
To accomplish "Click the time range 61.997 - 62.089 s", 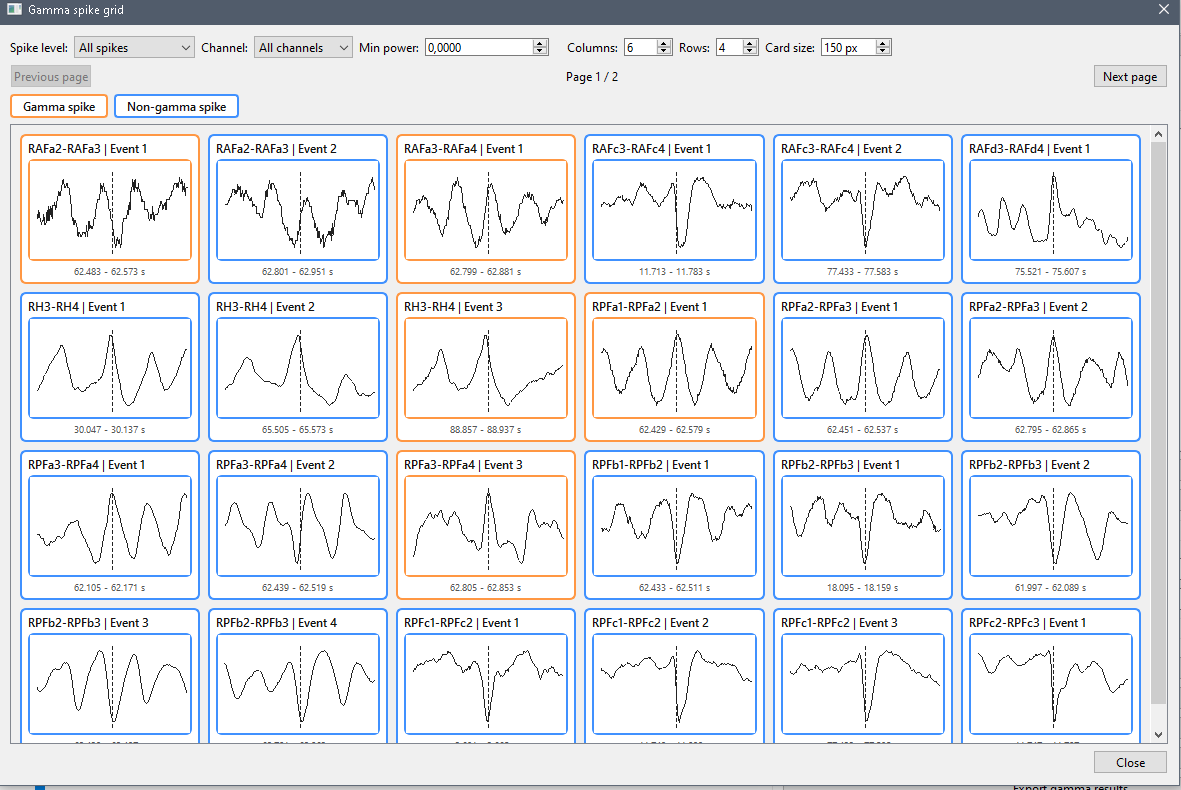I will click(1051, 587).
